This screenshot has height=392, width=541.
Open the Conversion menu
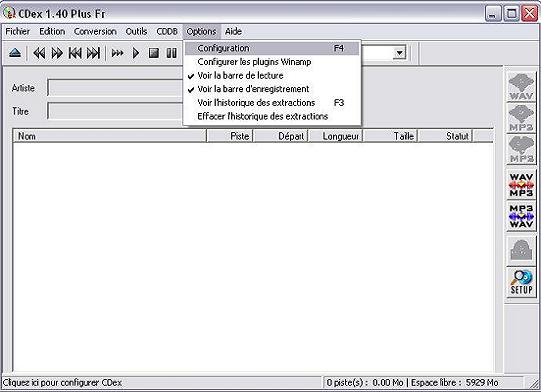pyautogui.click(x=95, y=31)
